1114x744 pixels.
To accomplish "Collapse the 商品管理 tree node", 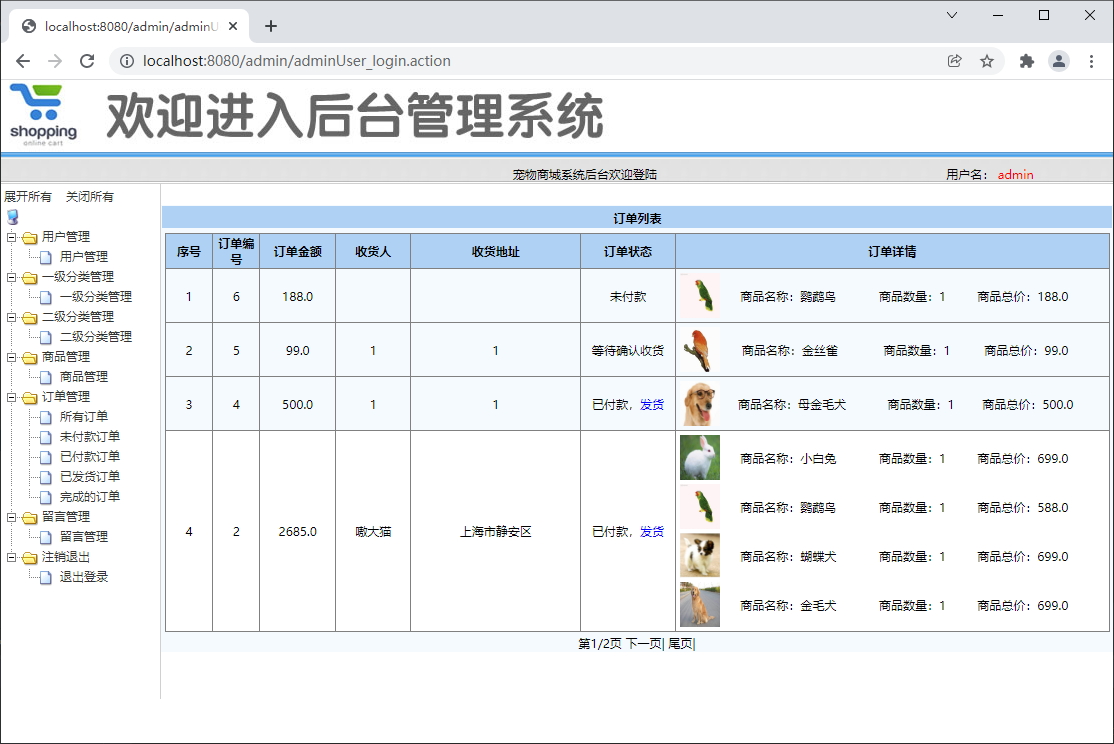I will click(x=11, y=357).
